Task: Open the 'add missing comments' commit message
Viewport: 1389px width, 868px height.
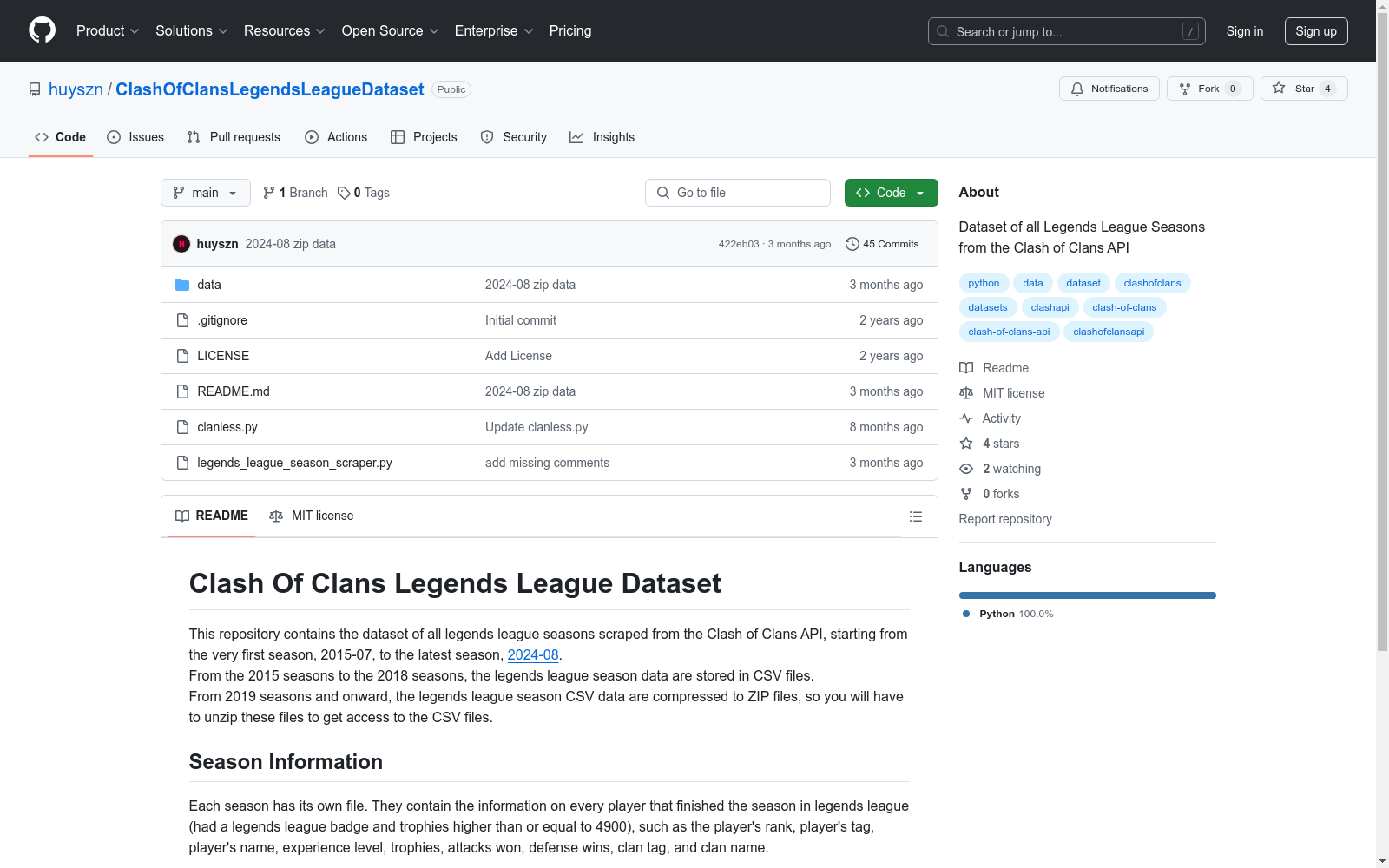Action: (x=547, y=463)
